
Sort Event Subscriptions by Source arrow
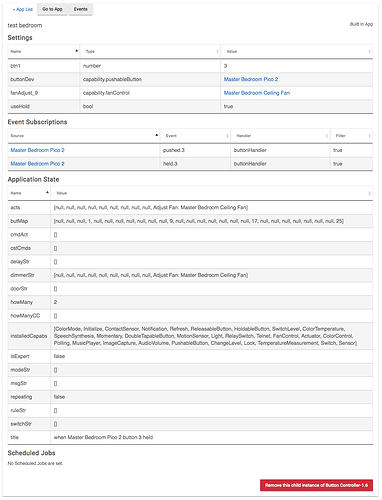click(x=157, y=136)
